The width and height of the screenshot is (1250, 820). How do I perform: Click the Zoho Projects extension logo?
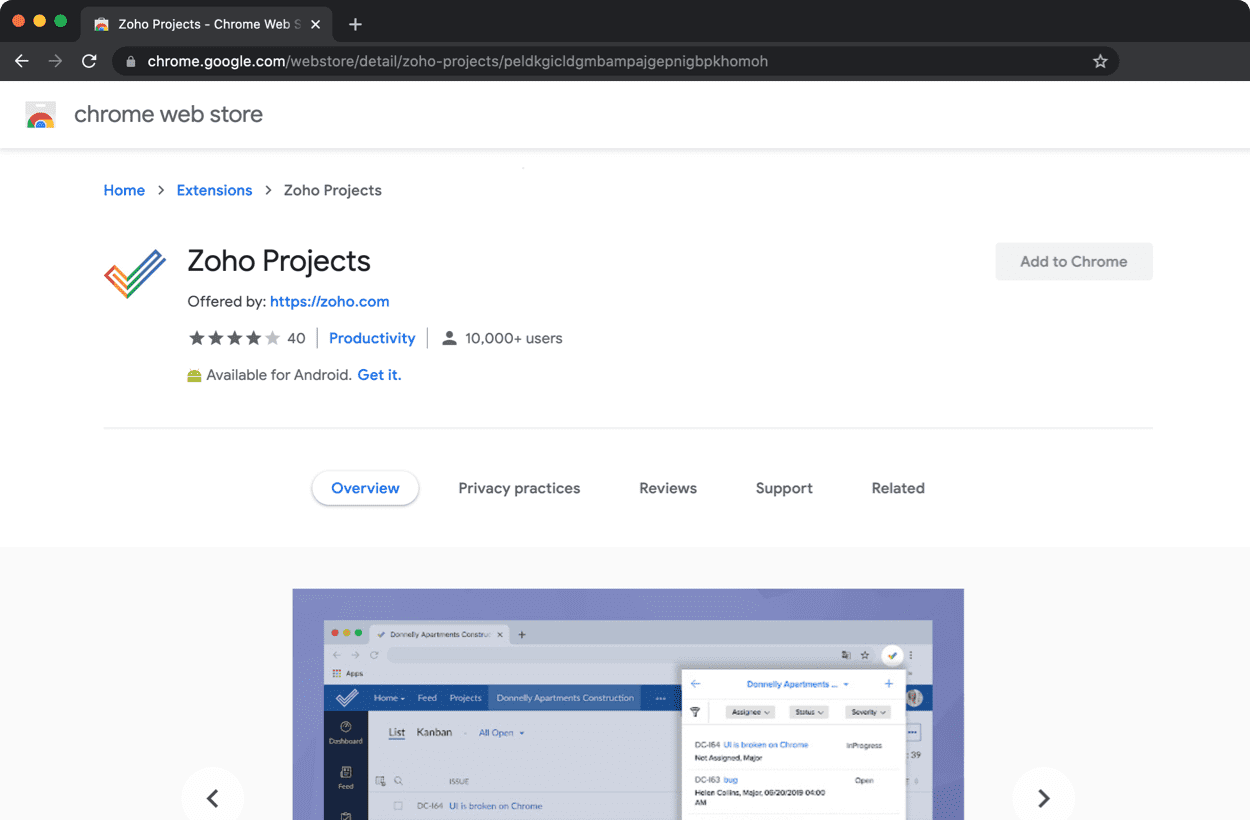[134, 274]
